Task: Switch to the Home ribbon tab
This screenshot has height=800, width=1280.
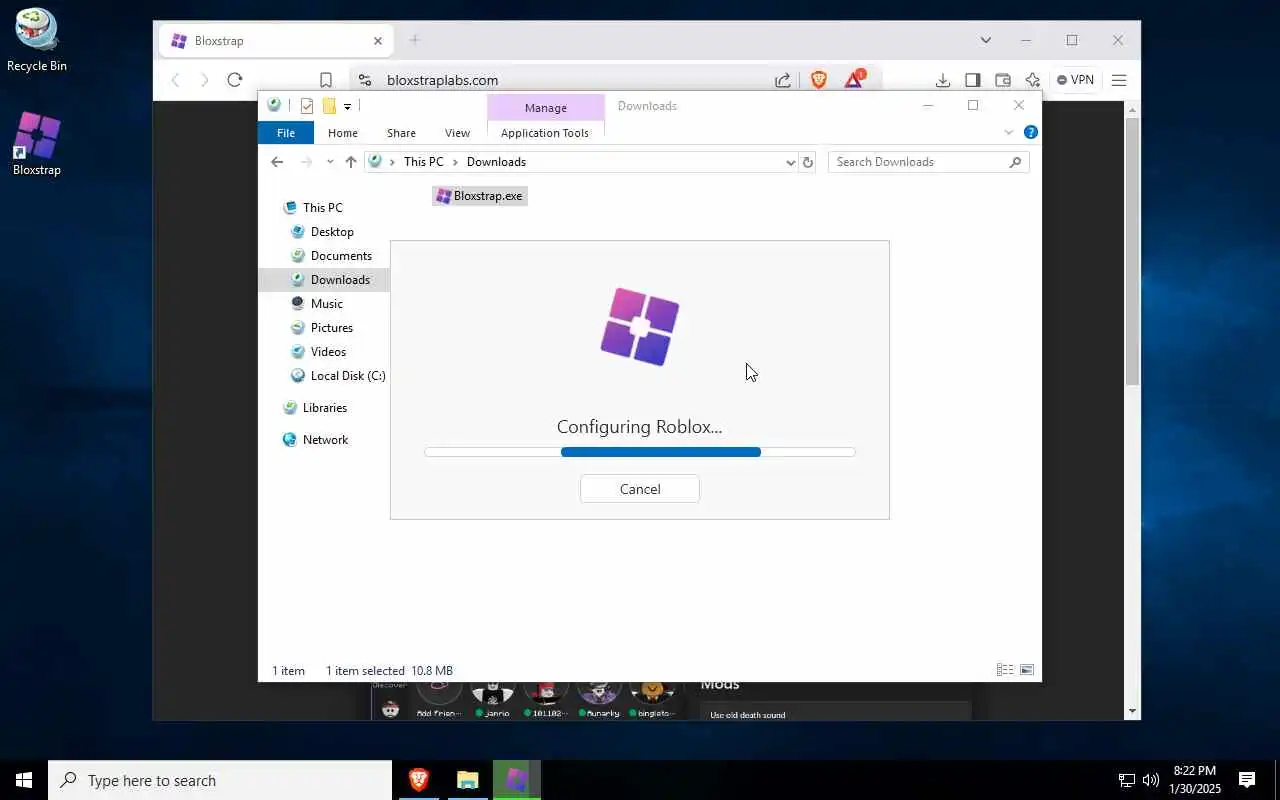Action: click(343, 133)
